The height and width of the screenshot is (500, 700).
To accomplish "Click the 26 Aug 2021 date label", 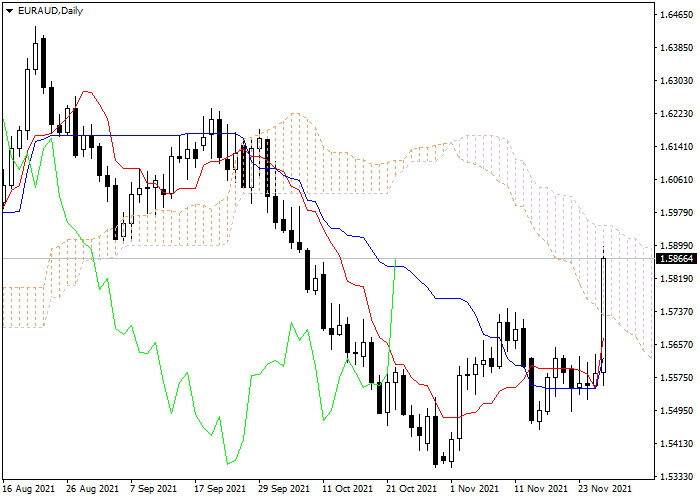I will [93, 489].
